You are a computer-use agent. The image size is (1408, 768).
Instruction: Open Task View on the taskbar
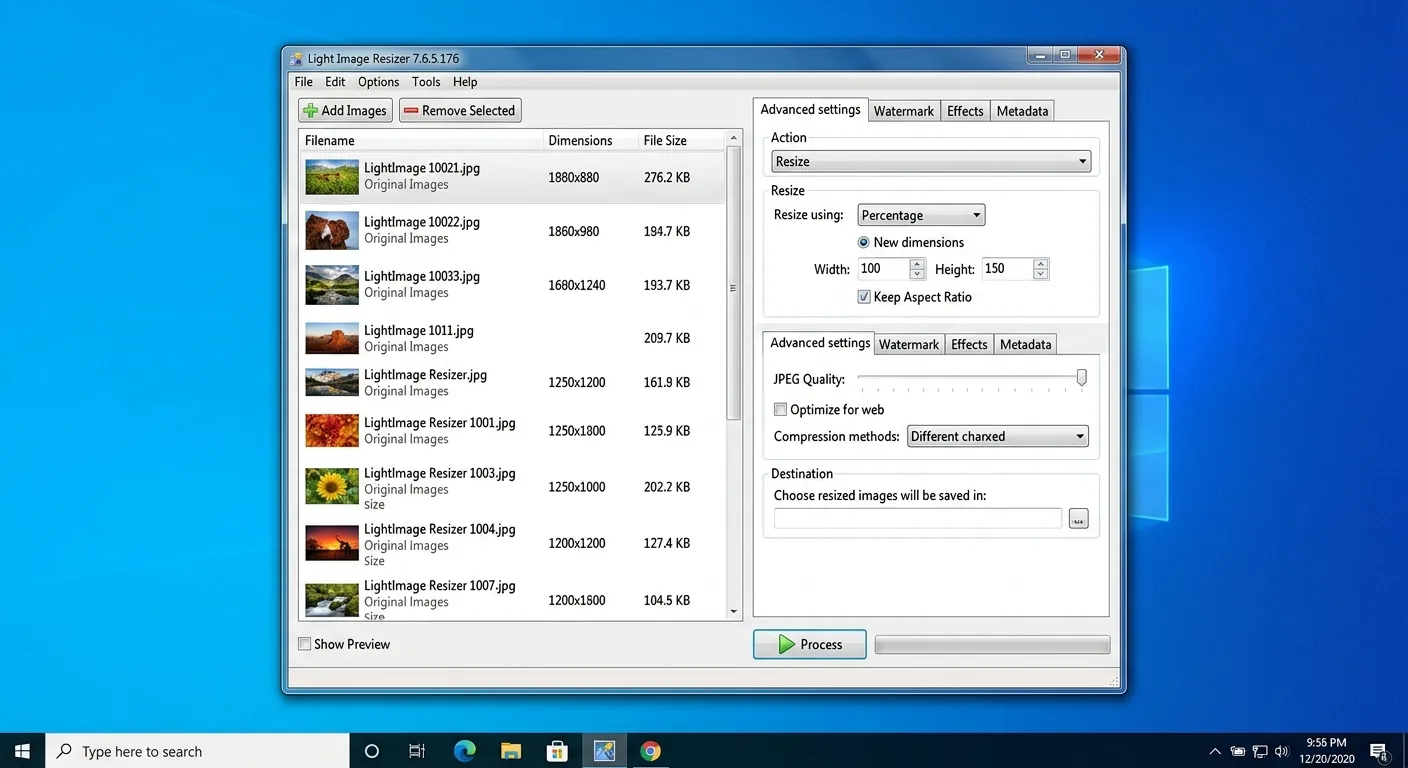(417, 751)
